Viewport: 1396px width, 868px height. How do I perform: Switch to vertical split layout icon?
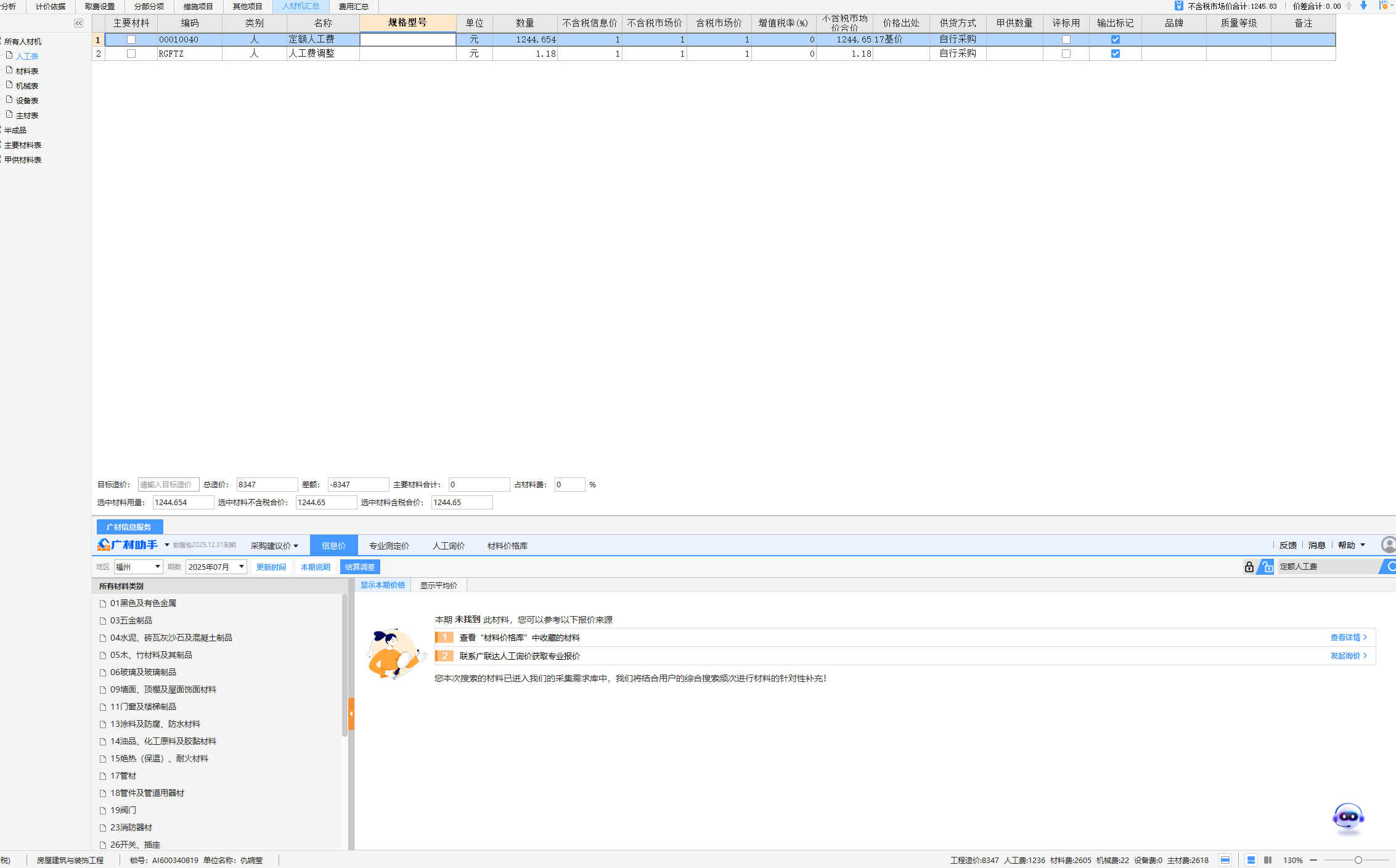[x=1268, y=860]
